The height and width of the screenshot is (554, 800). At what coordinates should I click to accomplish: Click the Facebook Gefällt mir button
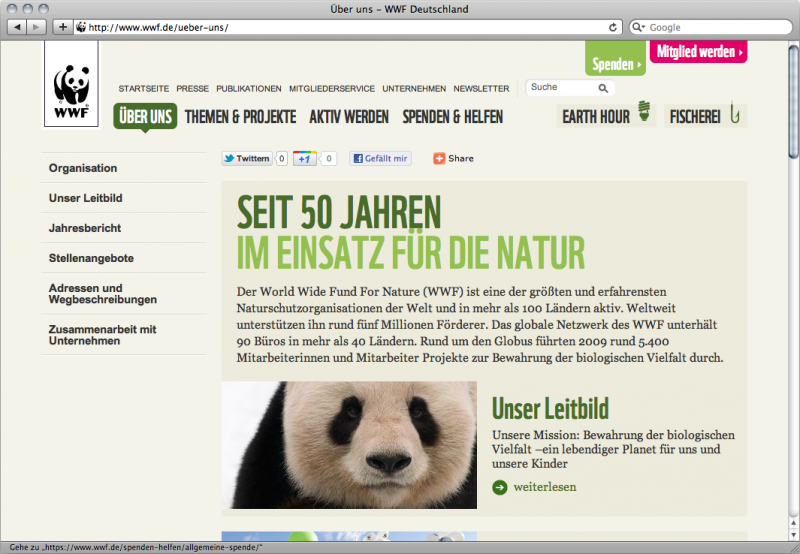[x=380, y=159]
